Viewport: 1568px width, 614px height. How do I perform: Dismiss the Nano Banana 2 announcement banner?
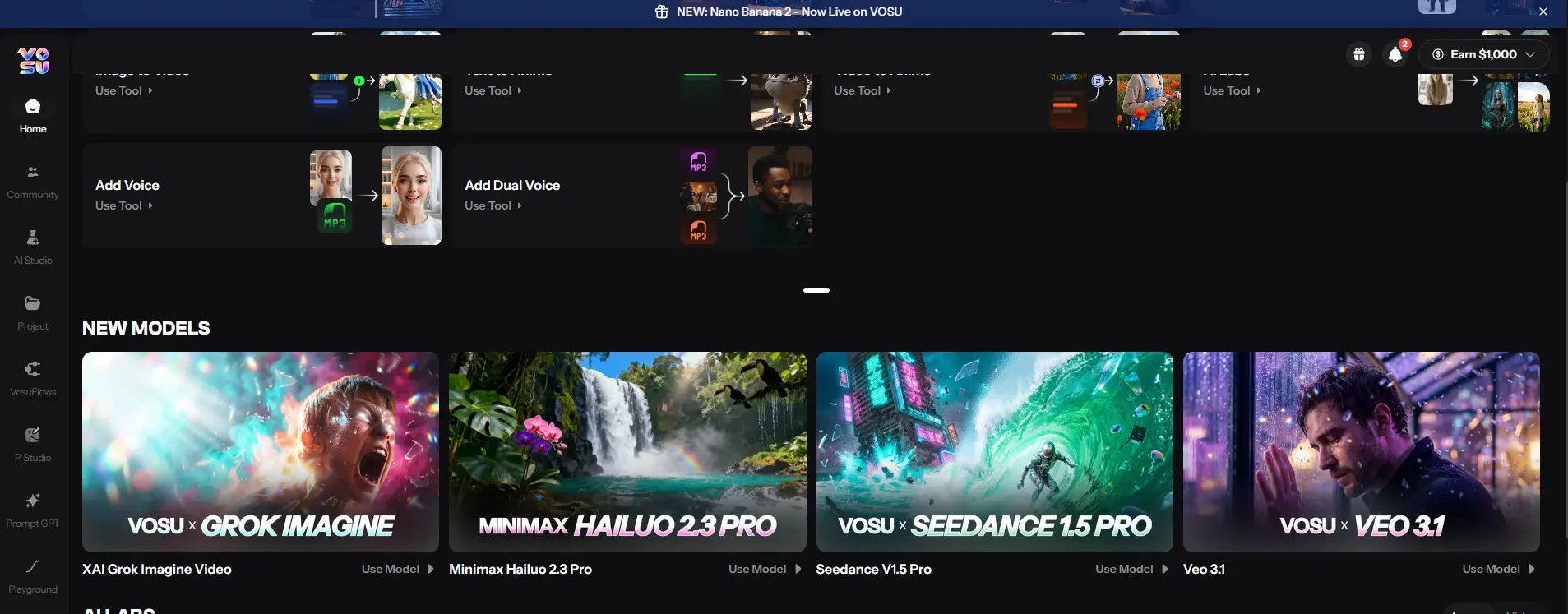point(1543,12)
